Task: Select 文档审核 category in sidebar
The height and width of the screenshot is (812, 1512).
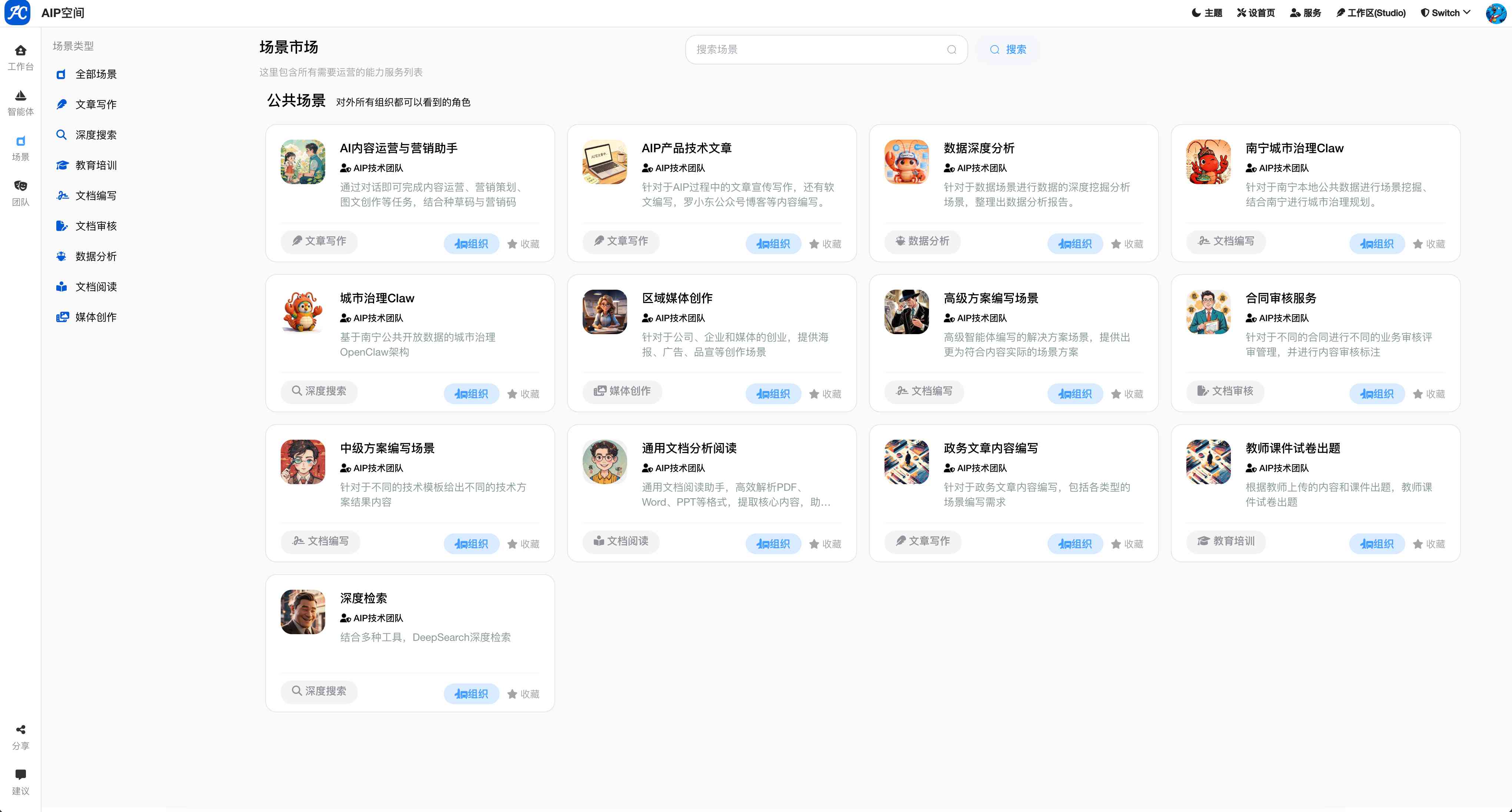Action: pyautogui.click(x=86, y=226)
